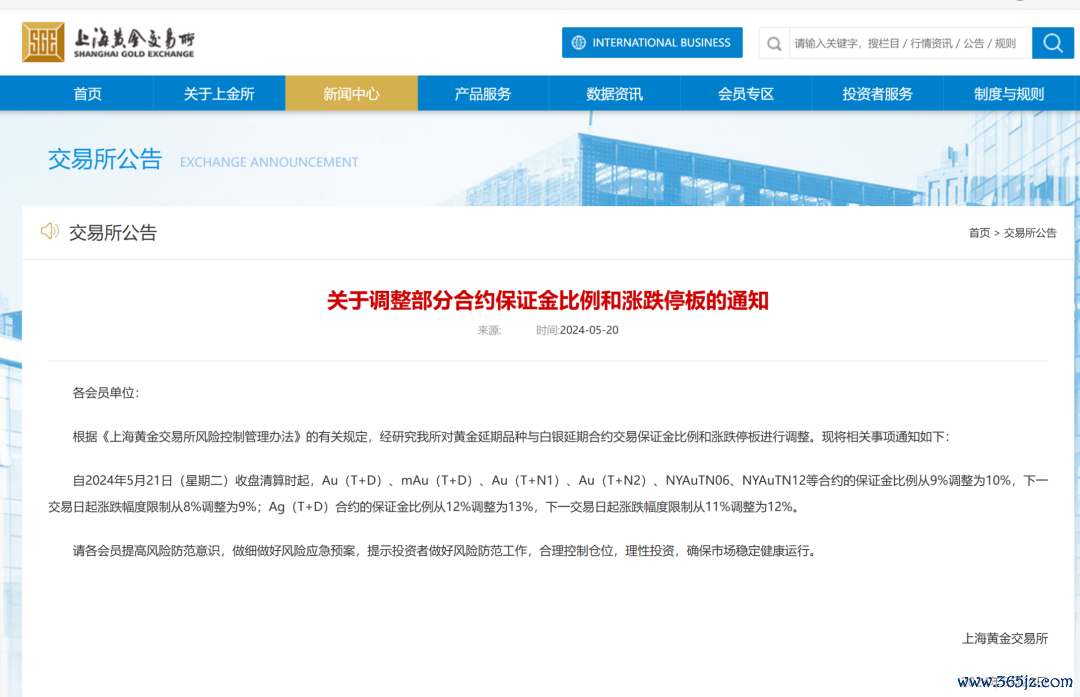Click the signature 上海黄金交易所 at bottom right

tap(1005, 638)
